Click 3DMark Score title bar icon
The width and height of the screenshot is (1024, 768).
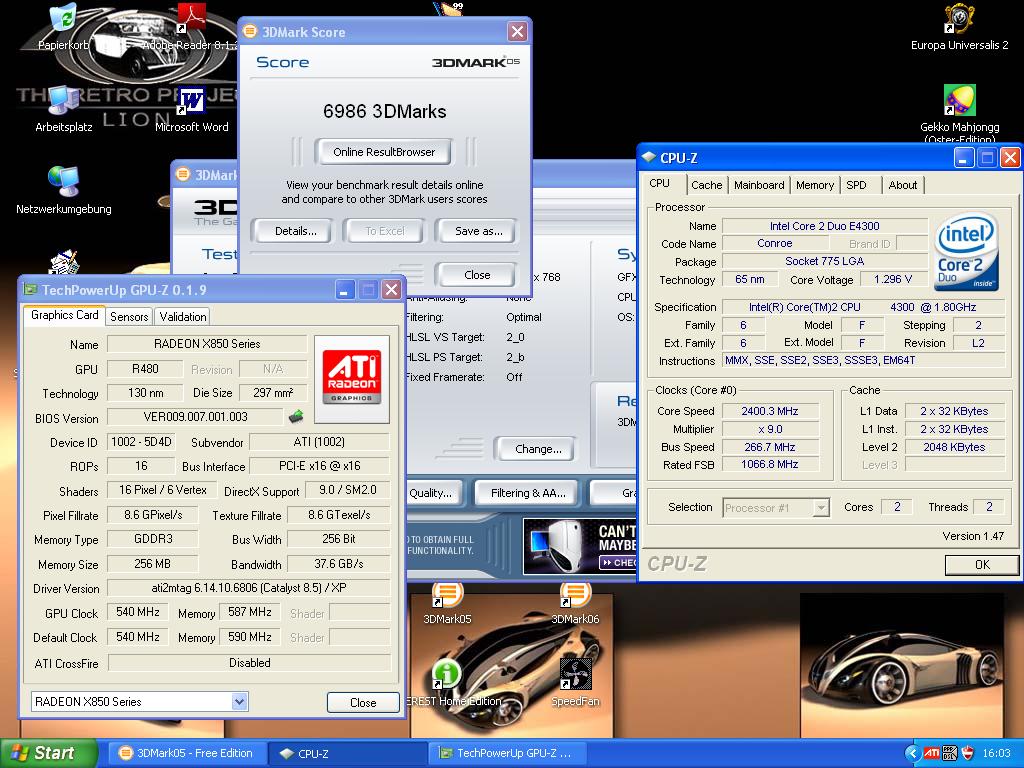pos(249,31)
